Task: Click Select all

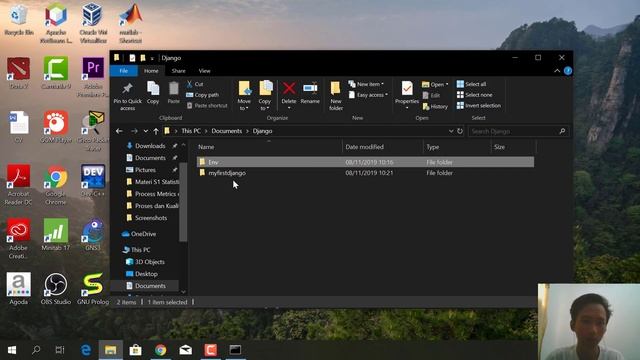Action: coord(471,84)
